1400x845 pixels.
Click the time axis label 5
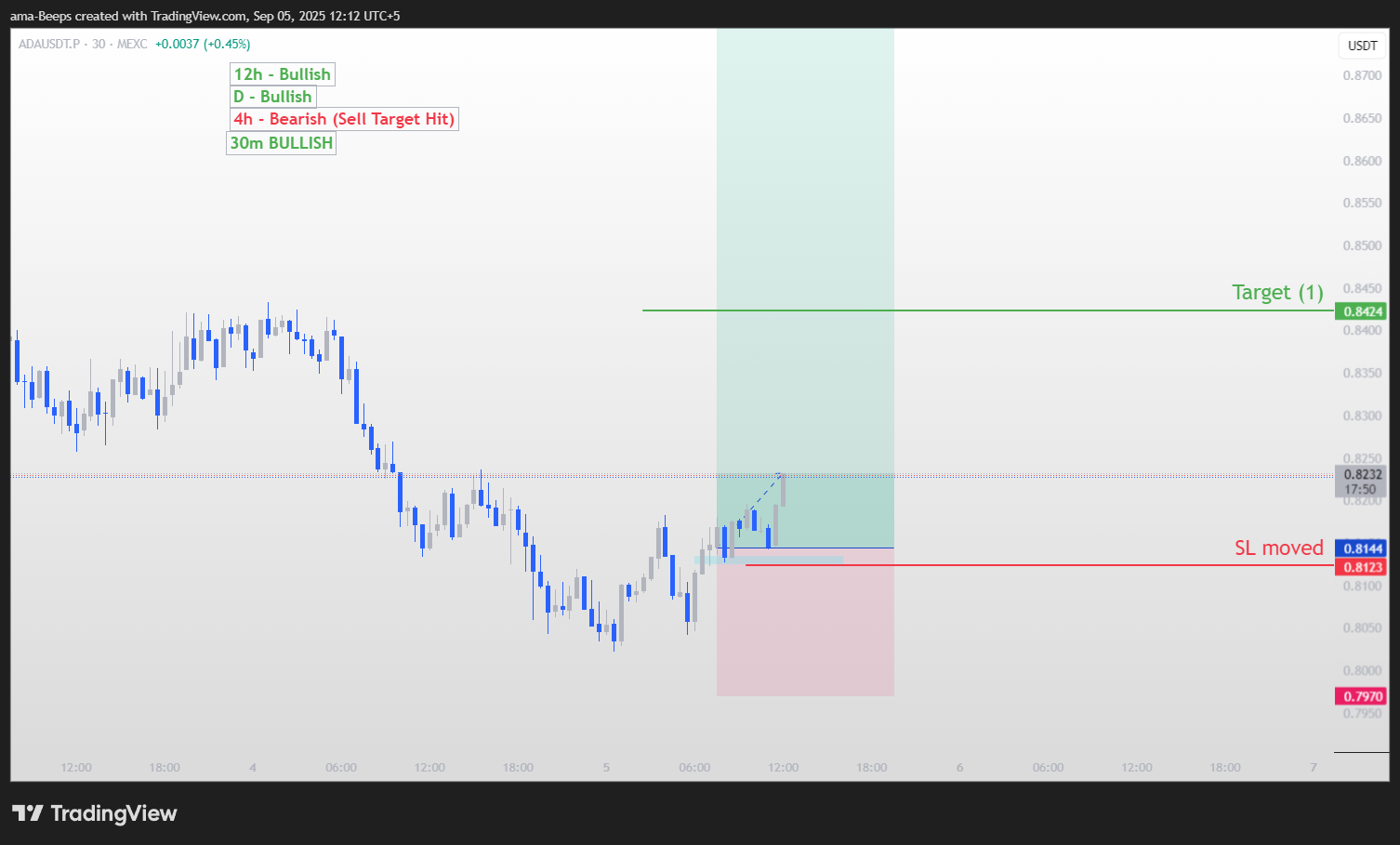tap(606, 768)
